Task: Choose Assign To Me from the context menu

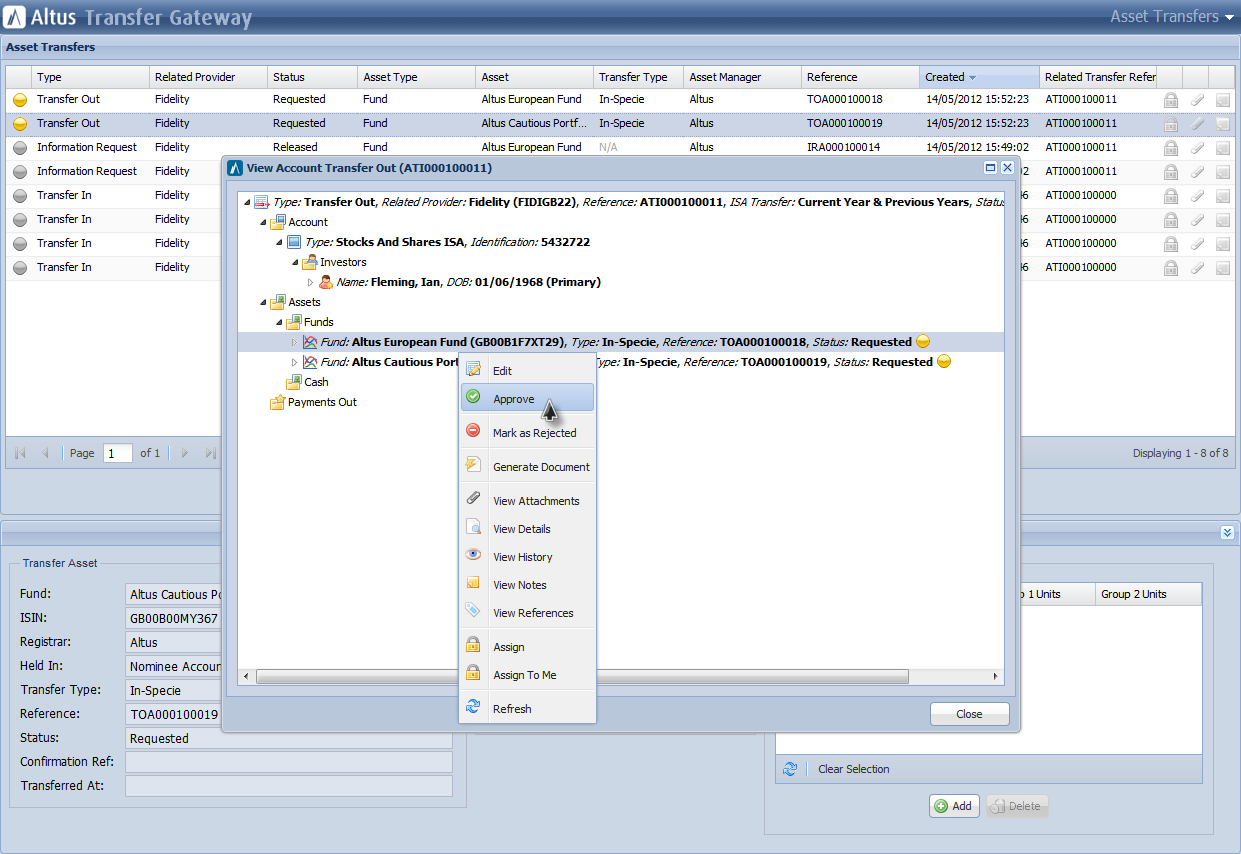Action: 528,675
